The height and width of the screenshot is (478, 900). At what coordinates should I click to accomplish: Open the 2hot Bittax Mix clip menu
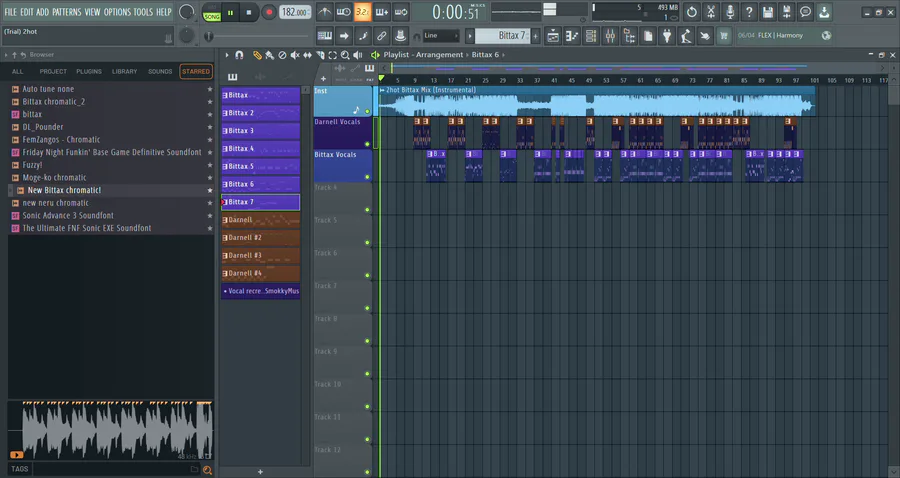pyautogui.click(x=382, y=90)
